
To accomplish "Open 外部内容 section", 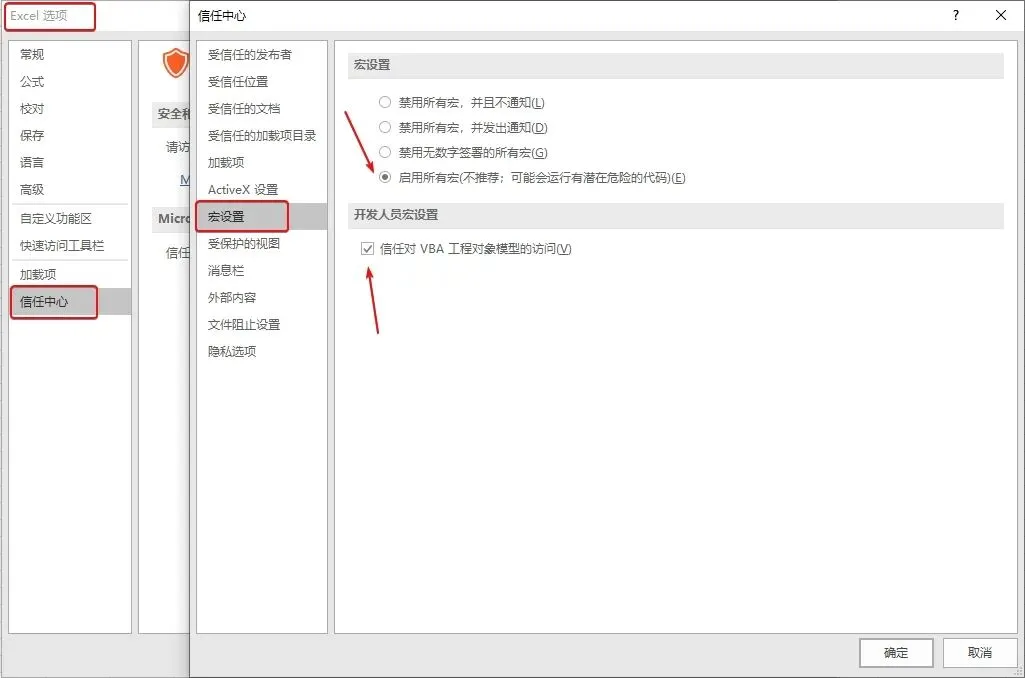I will coord(261,297).
